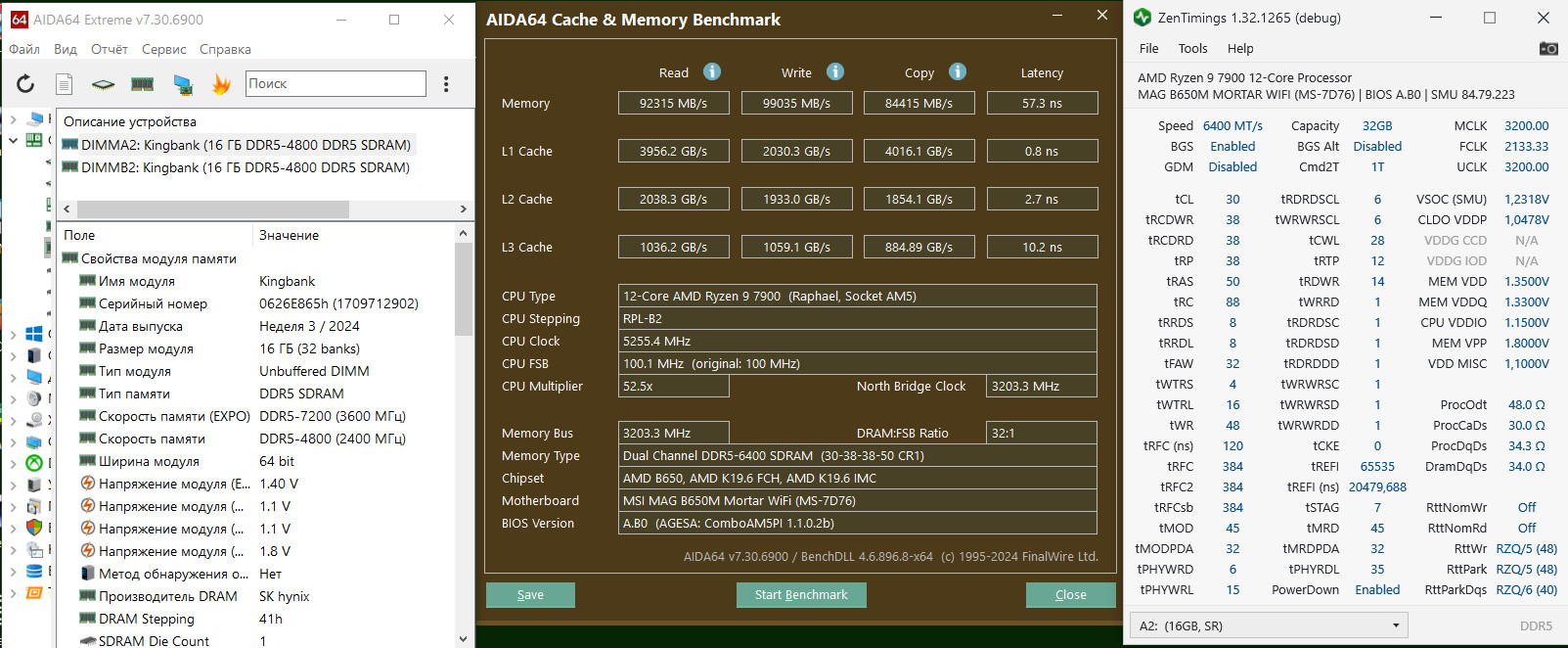The width and height of the screenshot is (1568, 648).
Task: Click the info icon next to Copy
Action: pyautogui.click(x=958, y=71)
